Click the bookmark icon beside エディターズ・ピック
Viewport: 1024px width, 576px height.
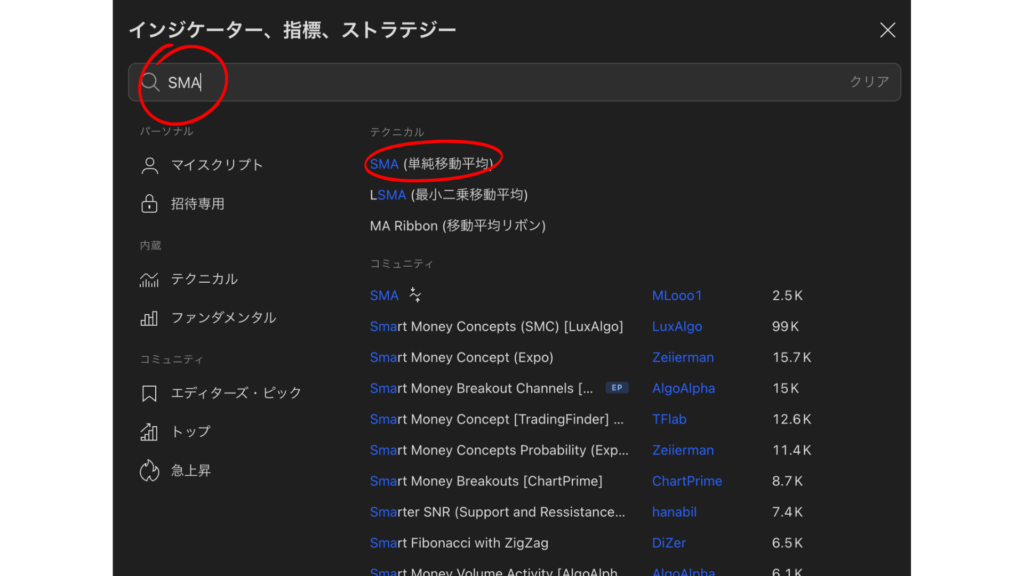click(149, 393)
